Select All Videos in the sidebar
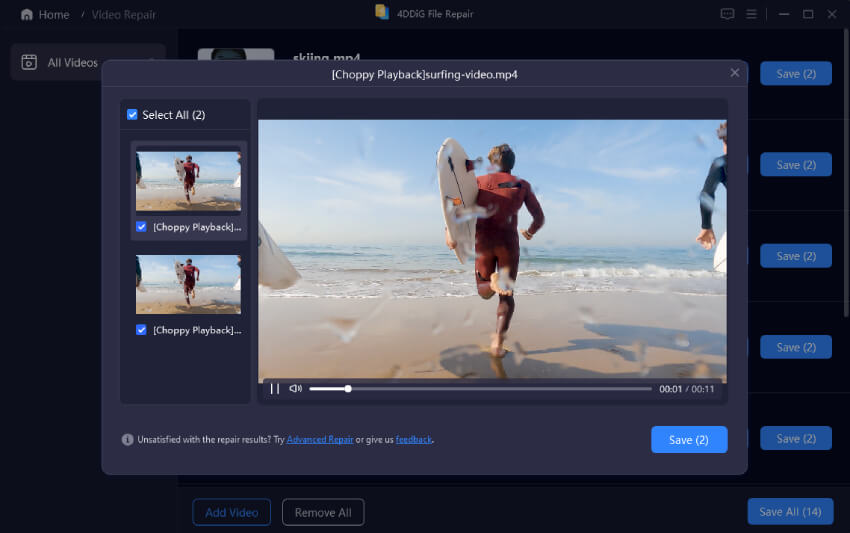The height and width of the screenshot is (533, 850). coord(72,62)
